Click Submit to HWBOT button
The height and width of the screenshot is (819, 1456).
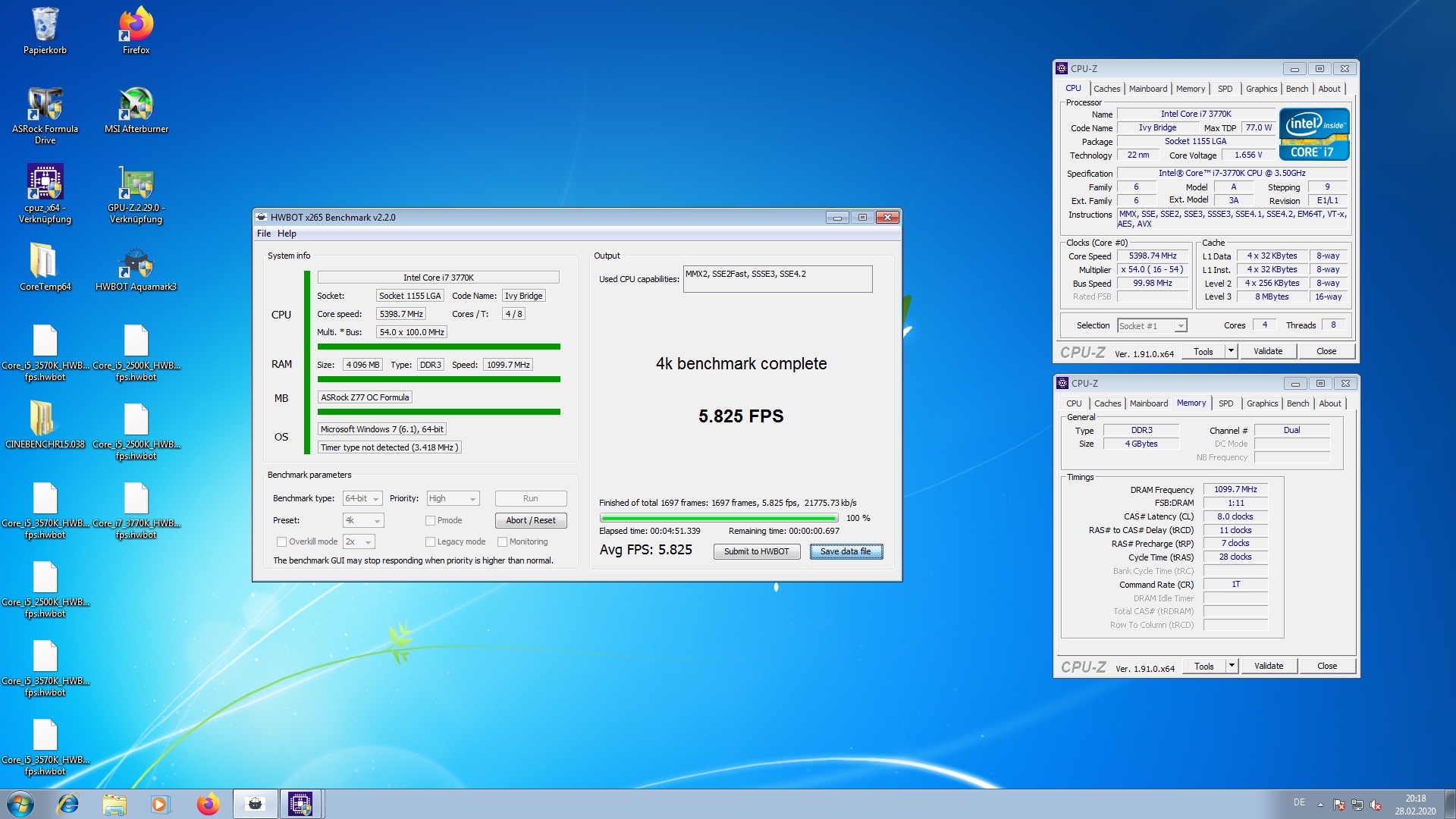756,552
